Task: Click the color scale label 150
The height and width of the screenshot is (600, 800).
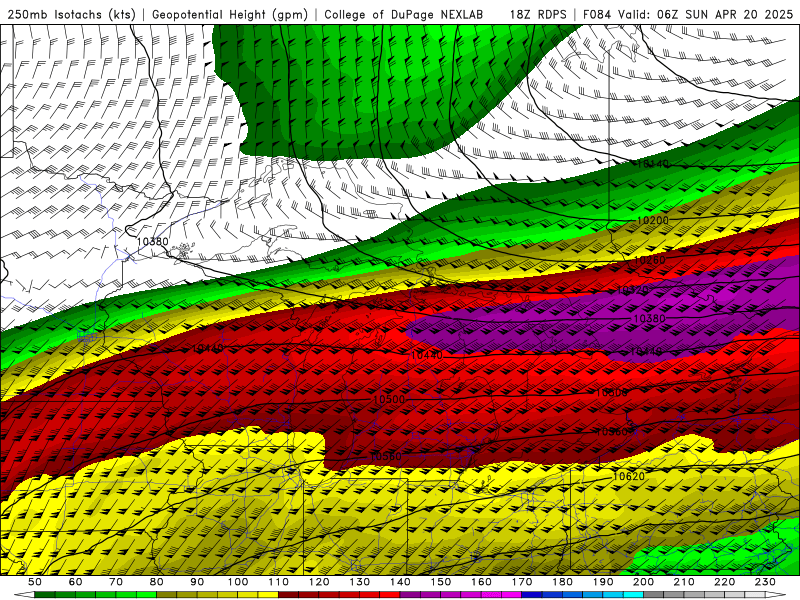Action: pyautogui.click(x=440, y=582)
